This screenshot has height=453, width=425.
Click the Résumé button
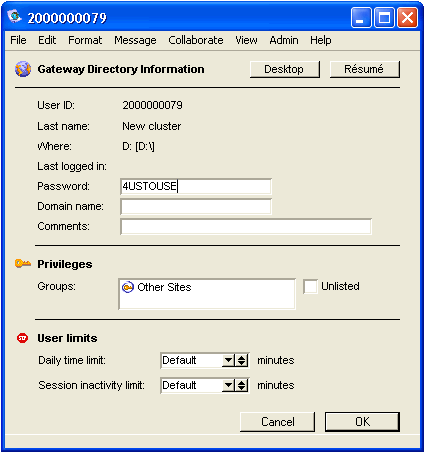364,69
